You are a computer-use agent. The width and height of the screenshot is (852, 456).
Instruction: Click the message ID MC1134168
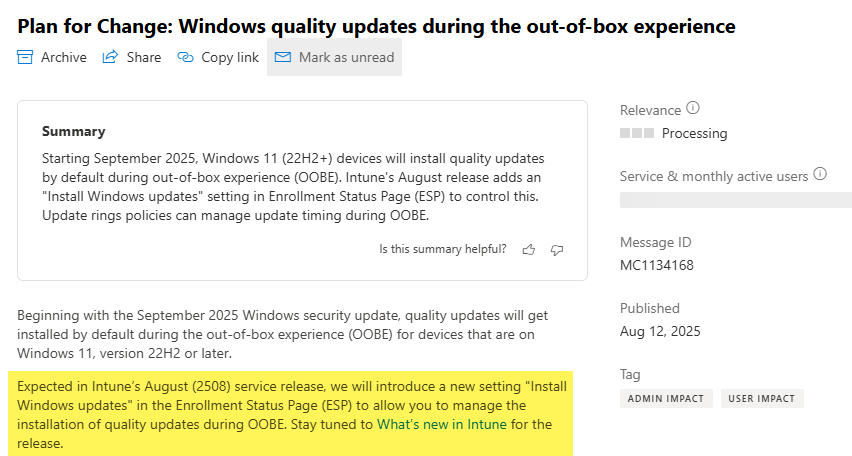(657, 265)
